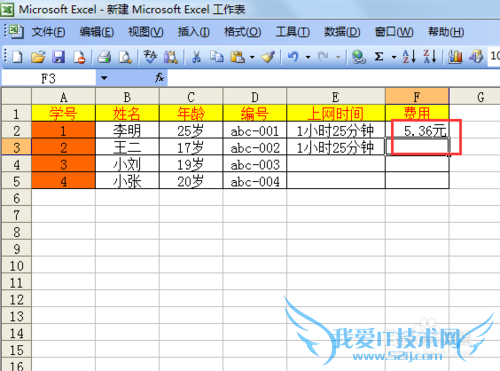Open the 视图(V) menu
Screen dimensions: 500x371
[x=146, y=32]
